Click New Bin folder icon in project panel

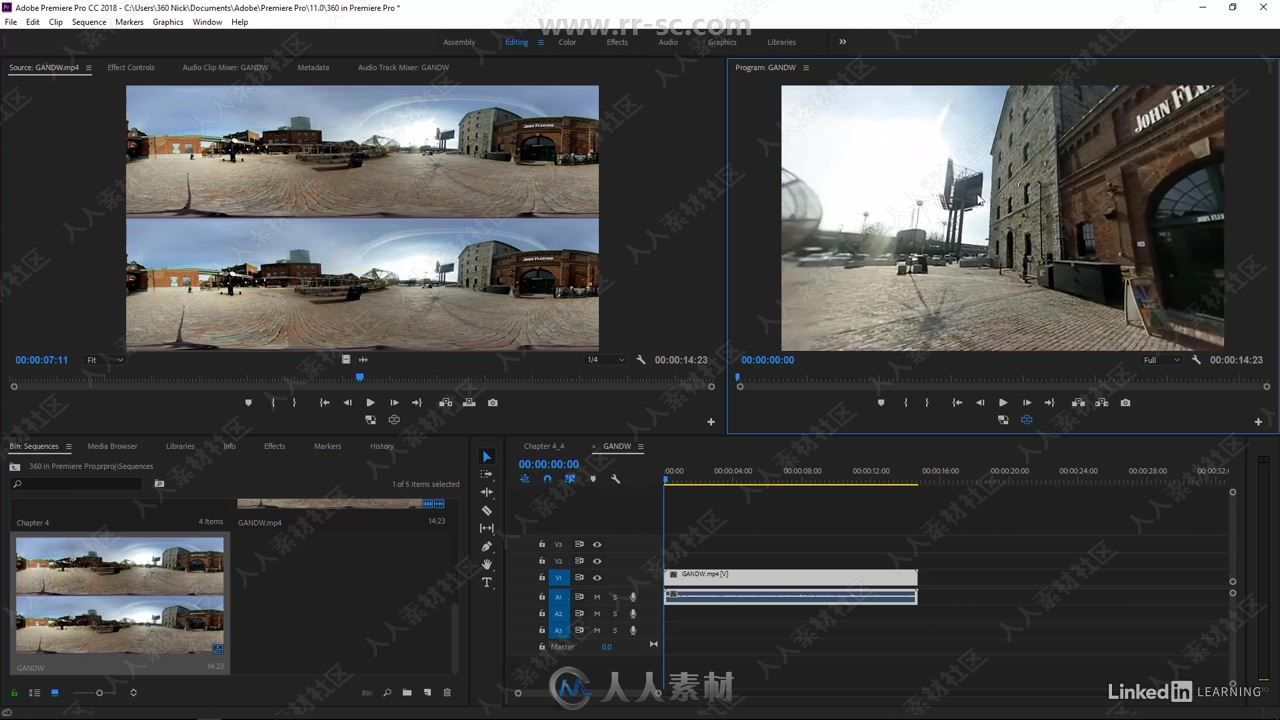click(x=407, y=692)
